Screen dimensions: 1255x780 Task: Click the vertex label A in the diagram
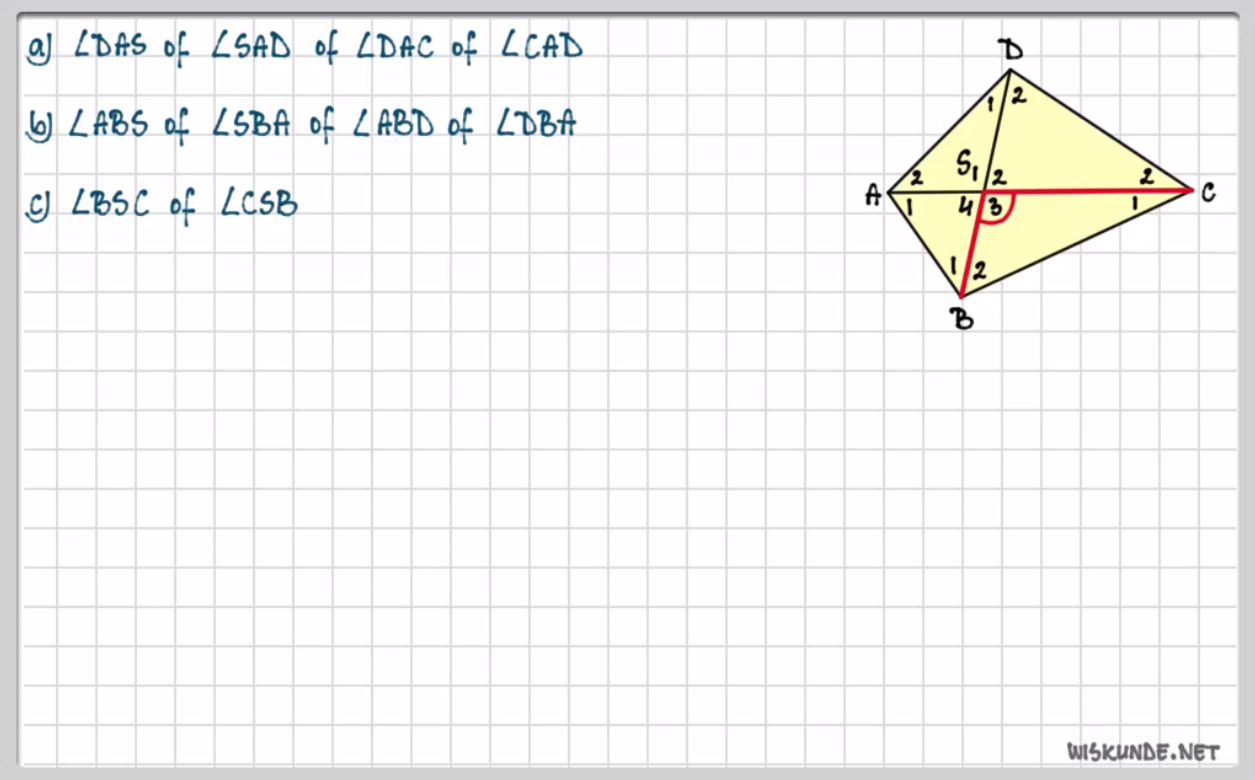(873, 196)
